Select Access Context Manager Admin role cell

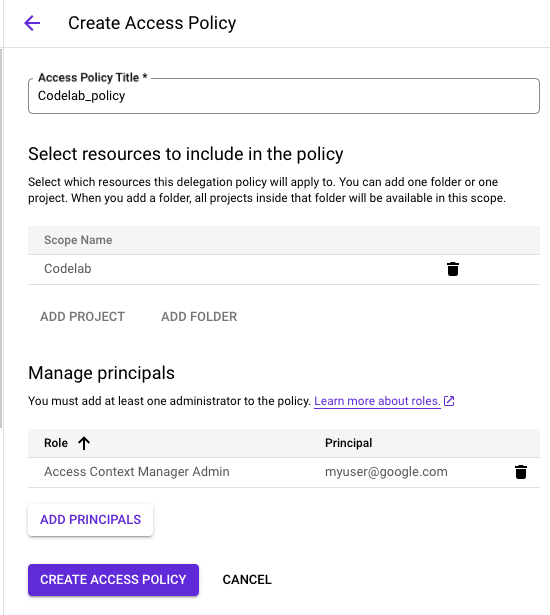tap(137, 472)
